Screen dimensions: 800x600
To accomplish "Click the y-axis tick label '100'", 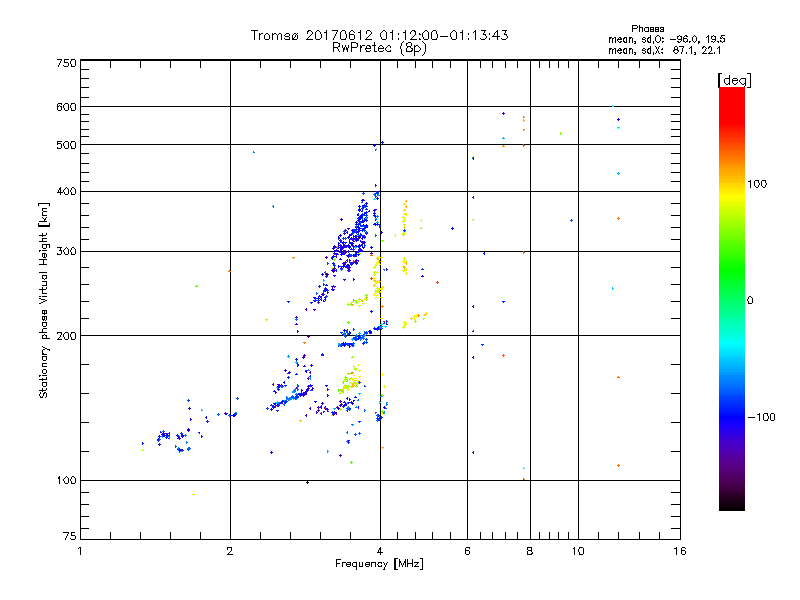I will point(66,480).
